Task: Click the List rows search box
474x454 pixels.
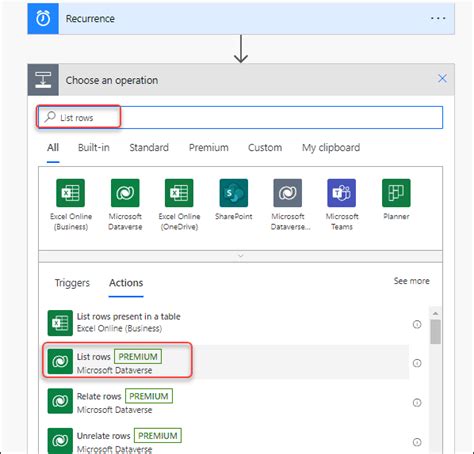Action: tap(240, 117)
